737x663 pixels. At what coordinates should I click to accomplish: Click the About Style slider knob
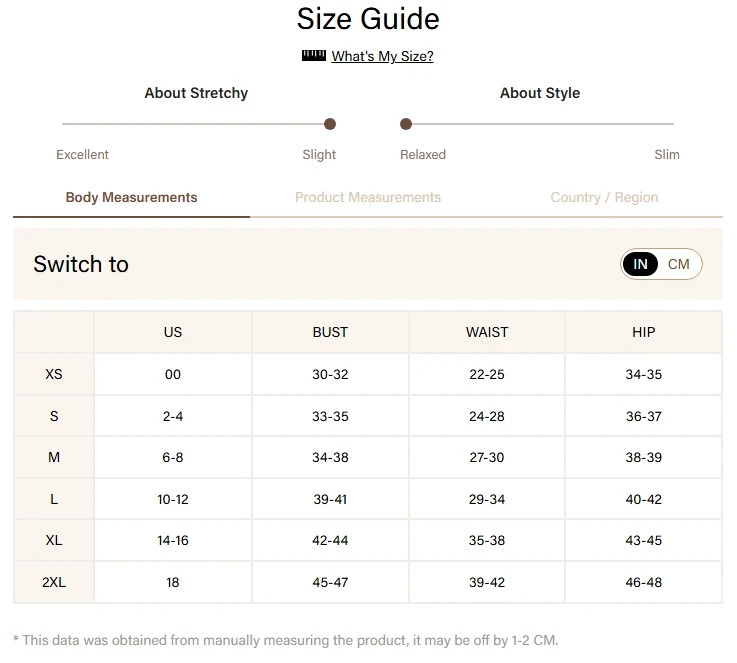[x=406, y=124]
